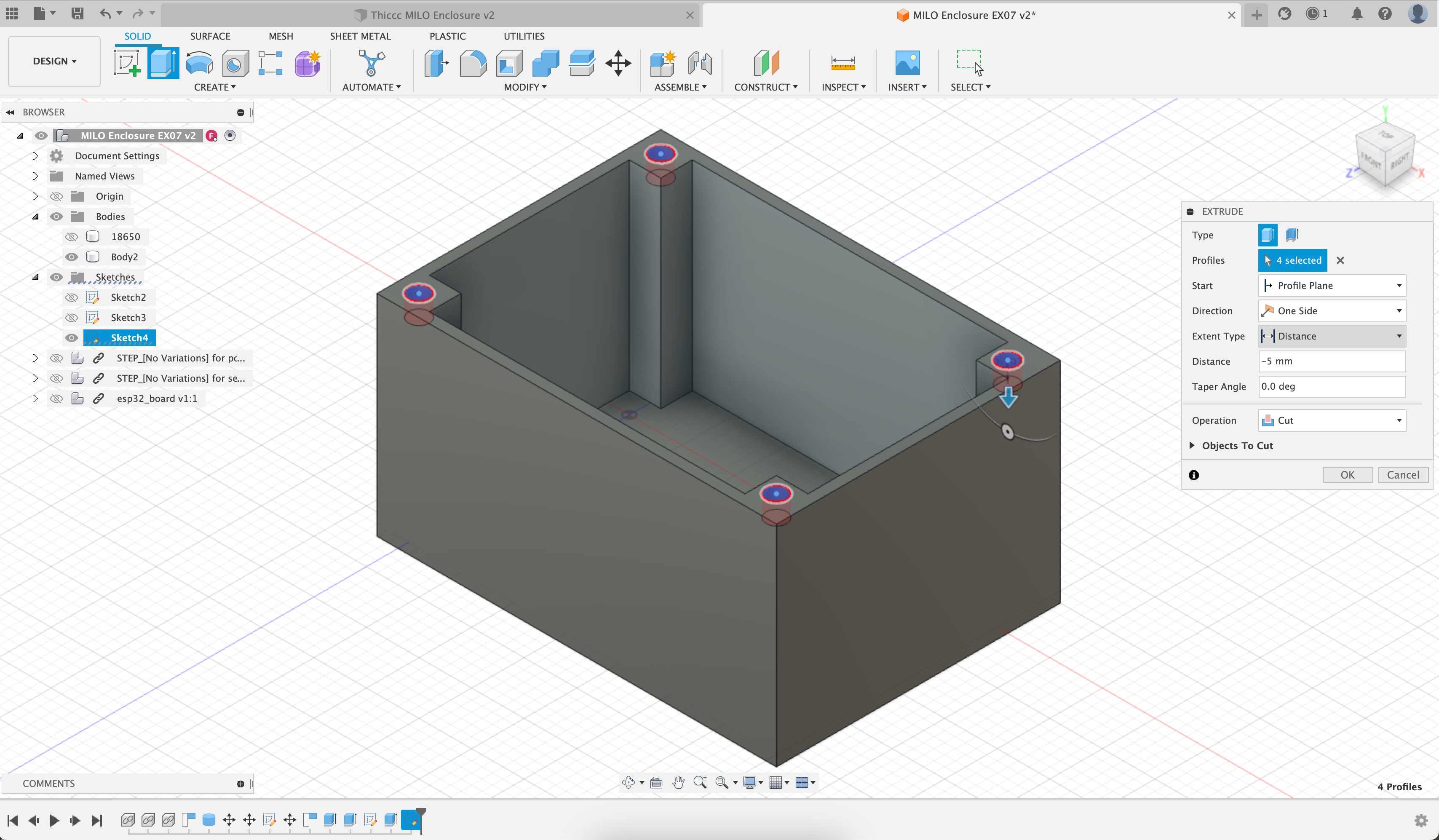The image size is (1439, 840).
Task: Expand the Named Views tree node
Action: [x=35, y=176]
